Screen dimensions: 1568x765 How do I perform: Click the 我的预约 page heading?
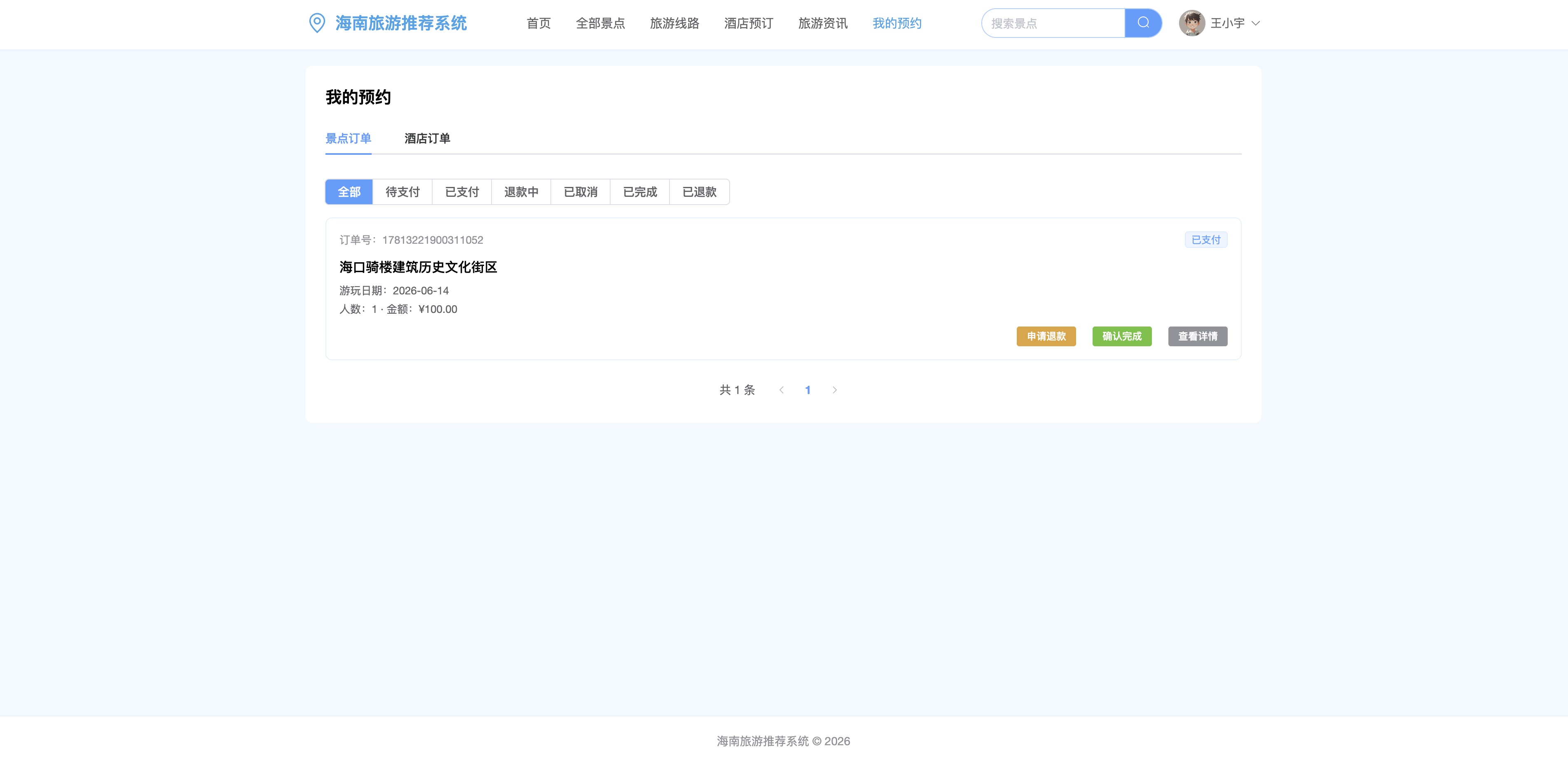coord(358,97)
